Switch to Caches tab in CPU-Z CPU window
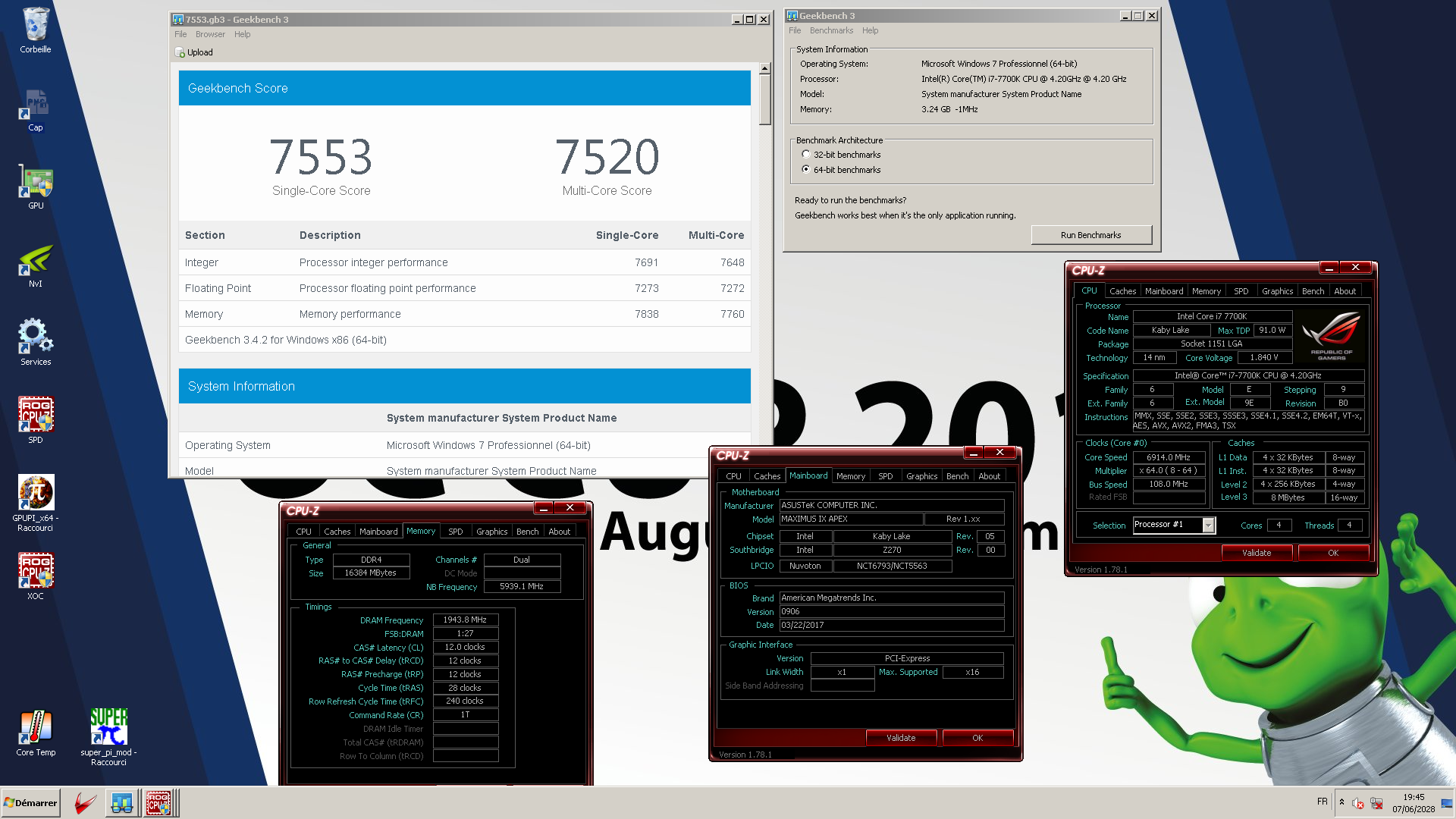 pos(1122,291)
